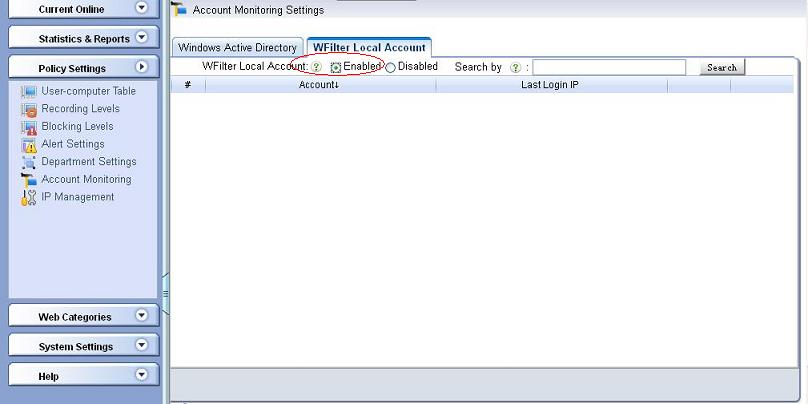Image resolution: width=808 pixels, height=404 pixels.
Task: Click the Department Settings icon
Action: tap(29, 162)
